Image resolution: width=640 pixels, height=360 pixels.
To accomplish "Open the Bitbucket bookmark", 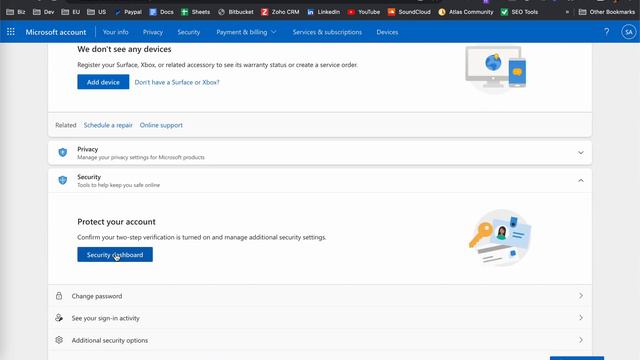I will [x=236, y=12].
